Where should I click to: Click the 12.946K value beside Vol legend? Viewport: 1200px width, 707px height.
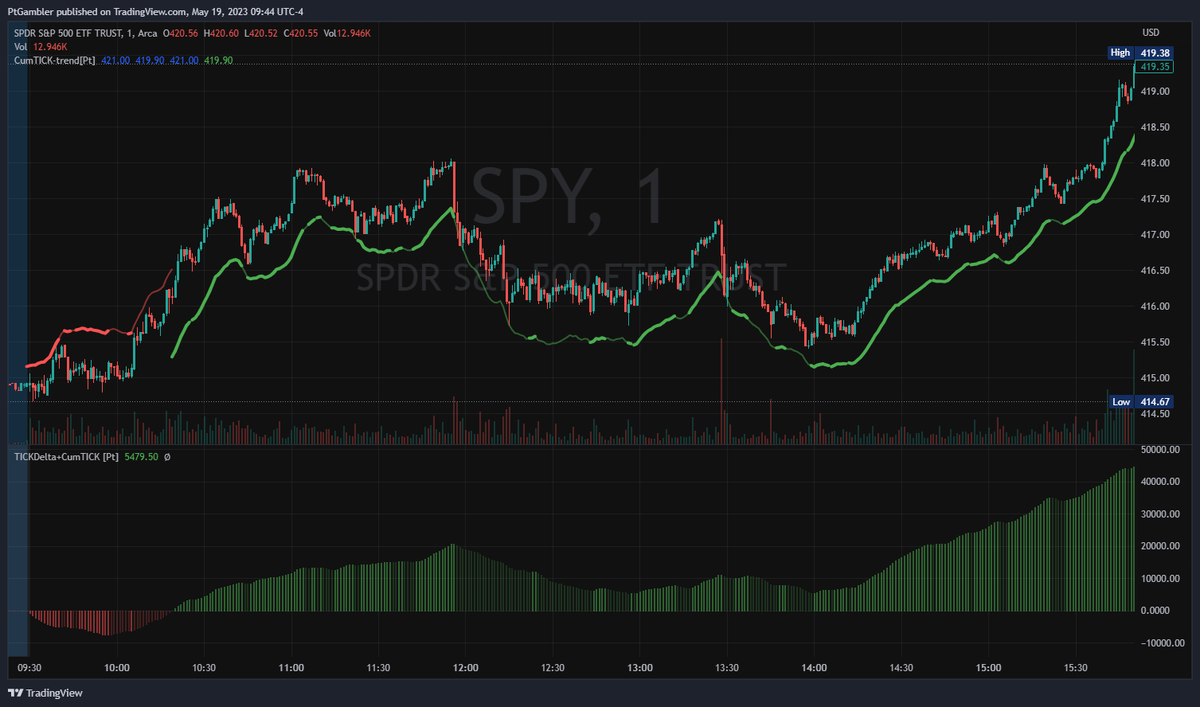click(x=50, y=47)
